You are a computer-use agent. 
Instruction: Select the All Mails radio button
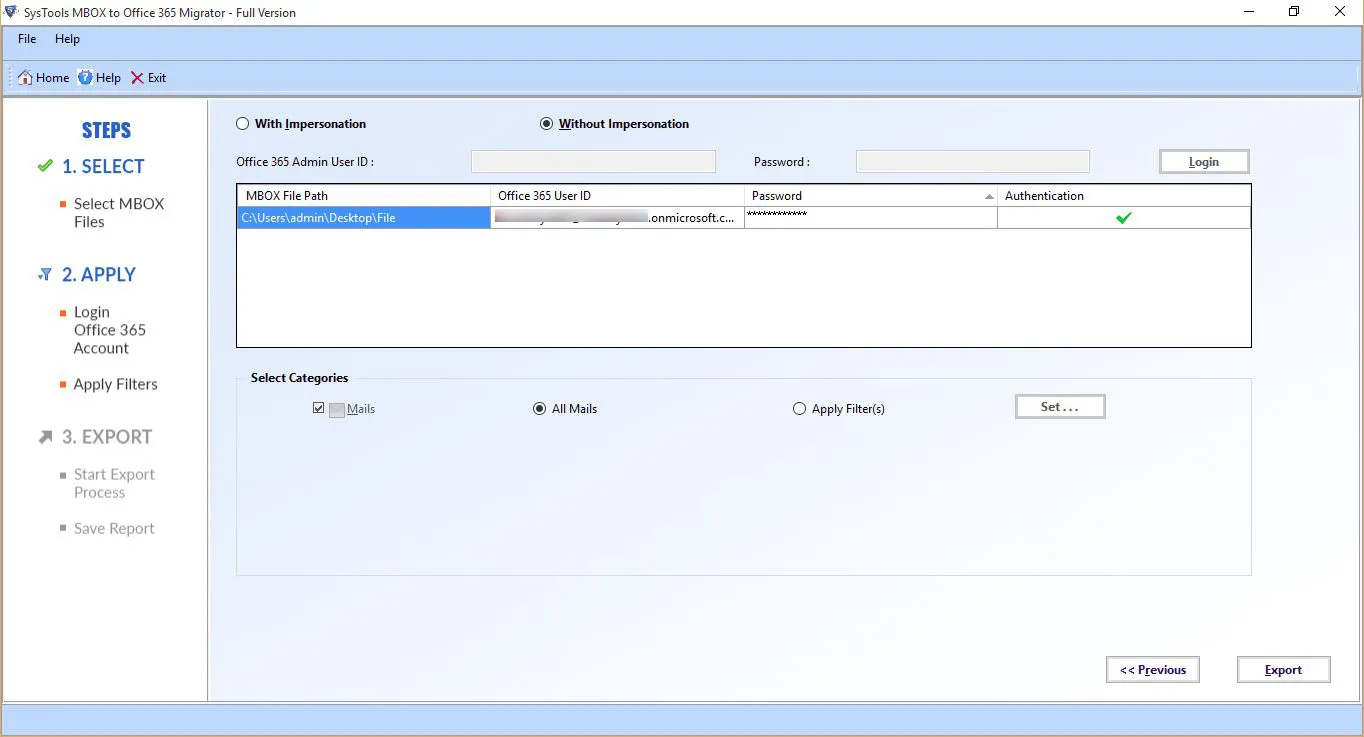pyautogui.click(x=540, y=409)
